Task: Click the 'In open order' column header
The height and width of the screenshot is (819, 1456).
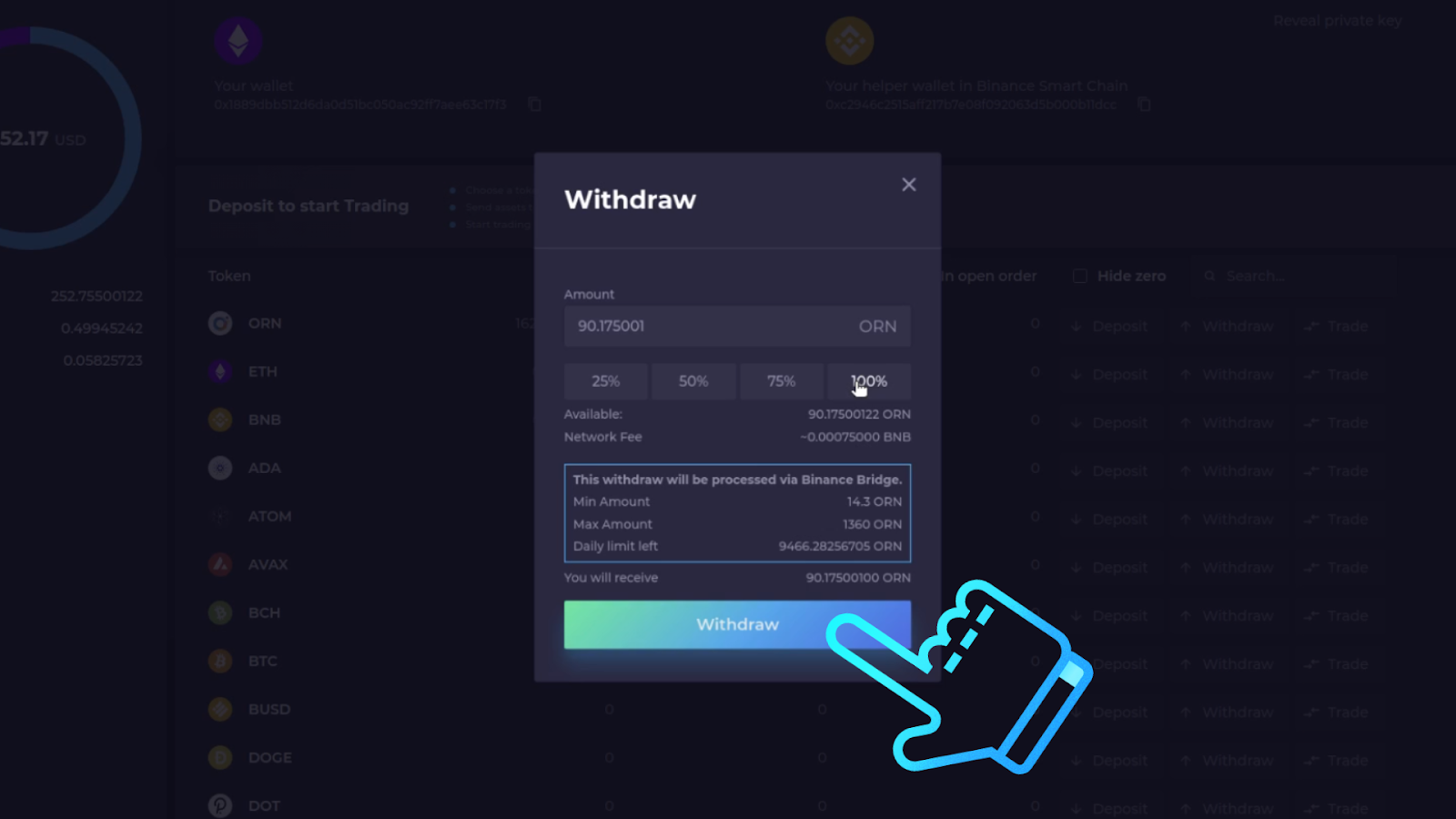Action: (988, 276)
